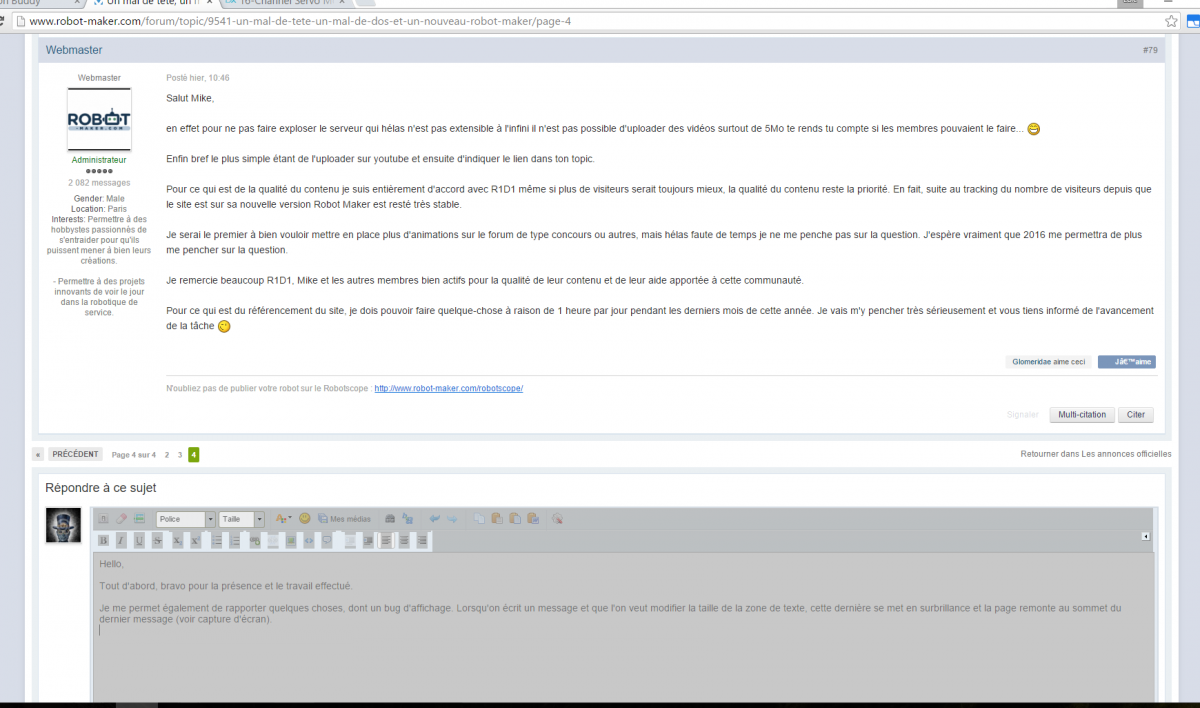Click the bookmark star icon

tap(1171, 21)
